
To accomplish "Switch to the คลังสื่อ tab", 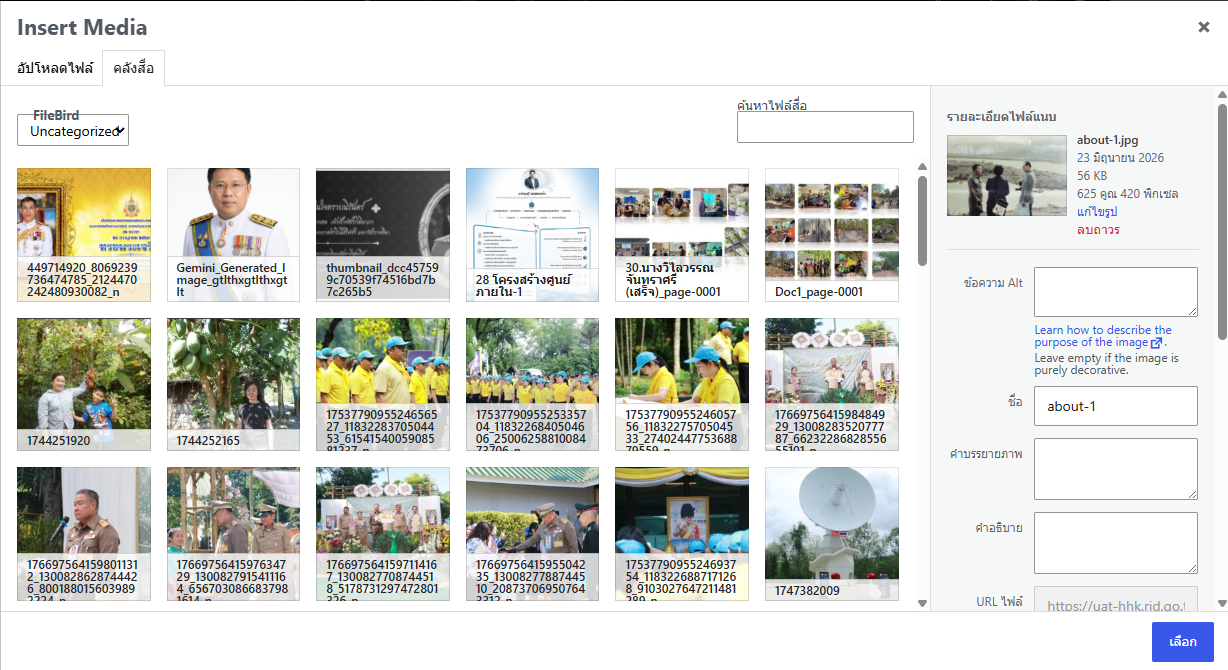I will tap(134, 68).
